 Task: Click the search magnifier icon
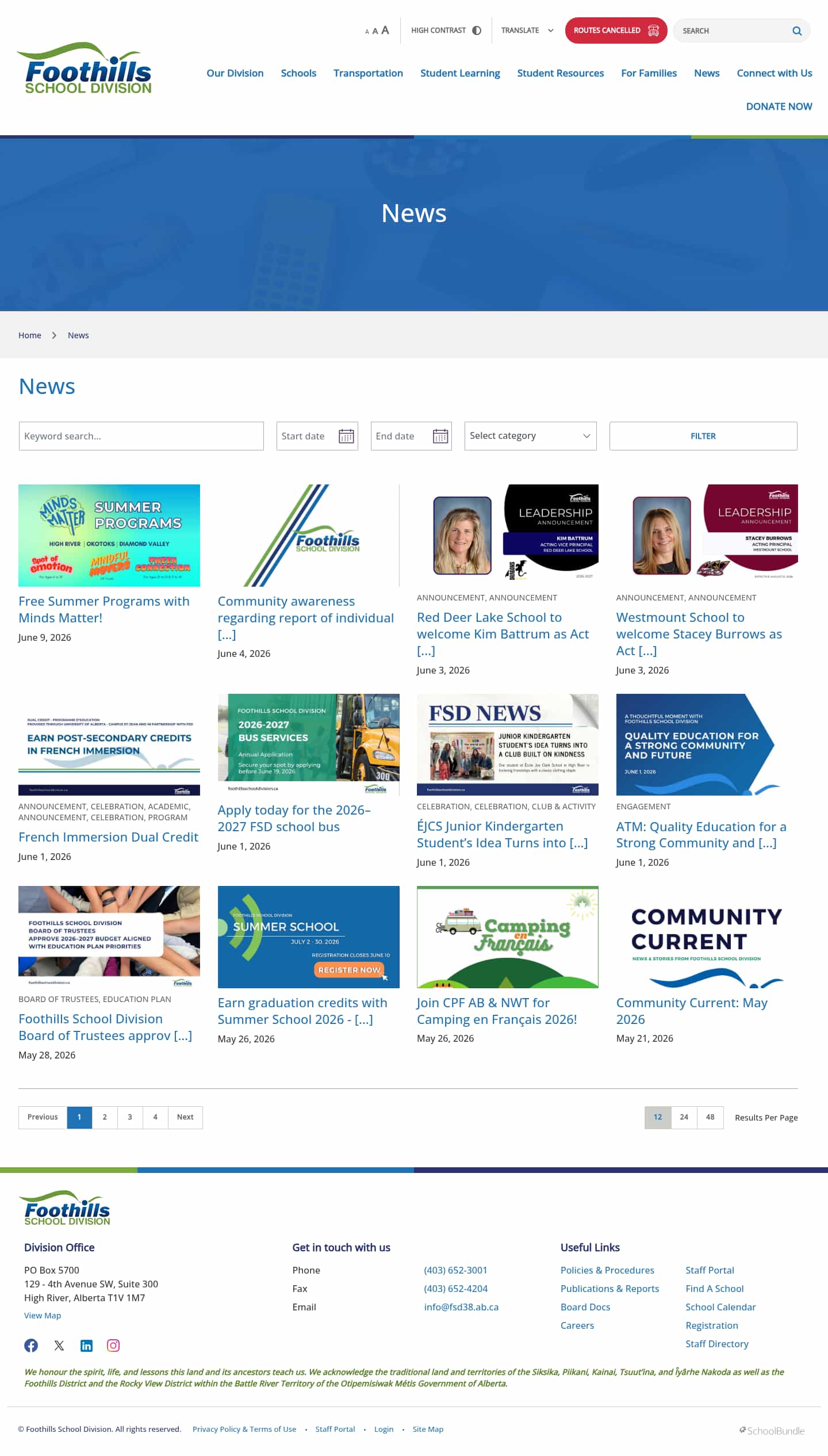796,31
